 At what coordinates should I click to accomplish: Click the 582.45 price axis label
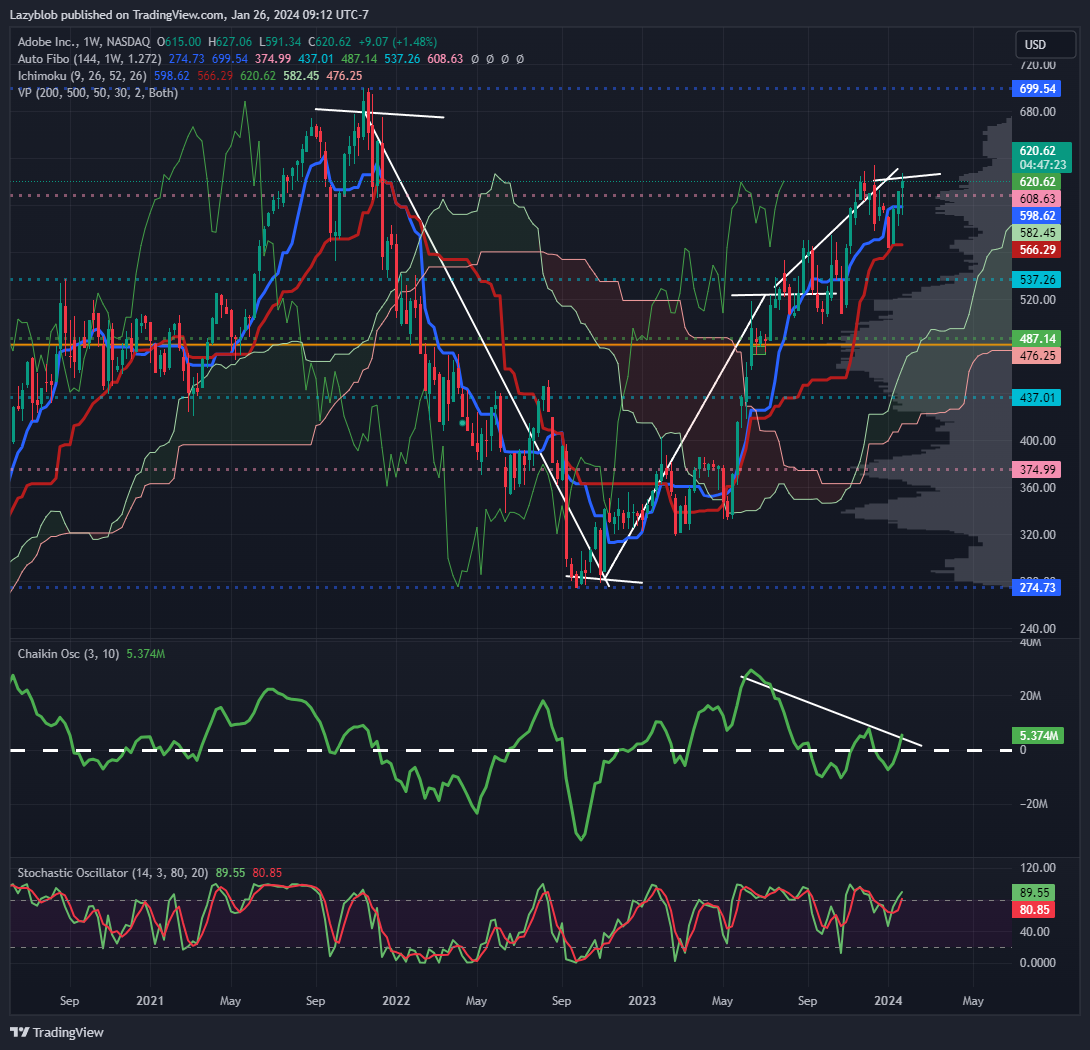1036,233
